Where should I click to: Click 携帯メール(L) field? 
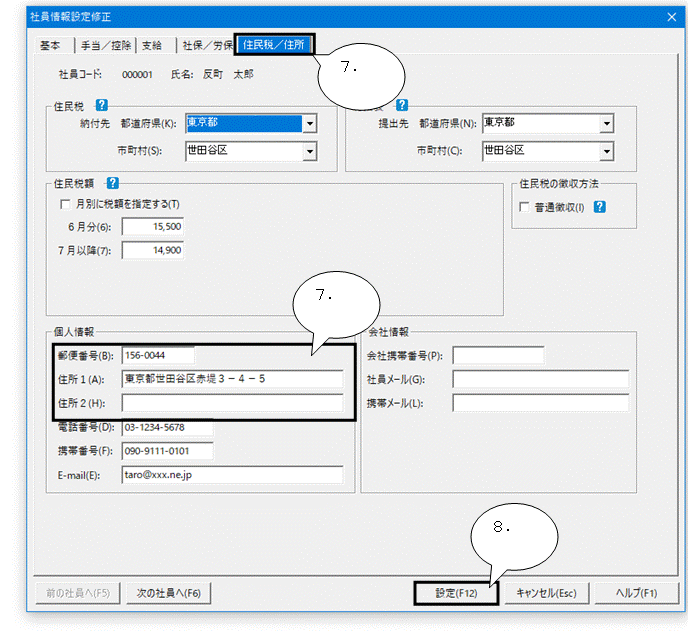click(x=541, y=403)
